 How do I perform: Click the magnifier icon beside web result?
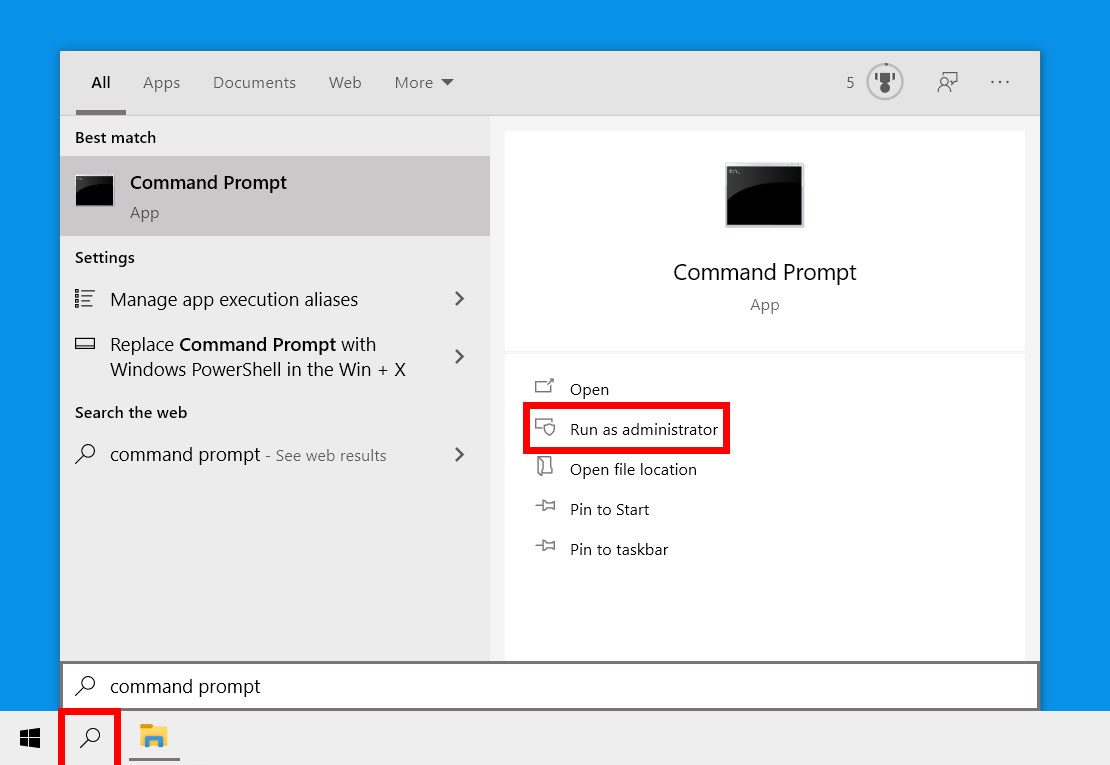coord(85,454)
